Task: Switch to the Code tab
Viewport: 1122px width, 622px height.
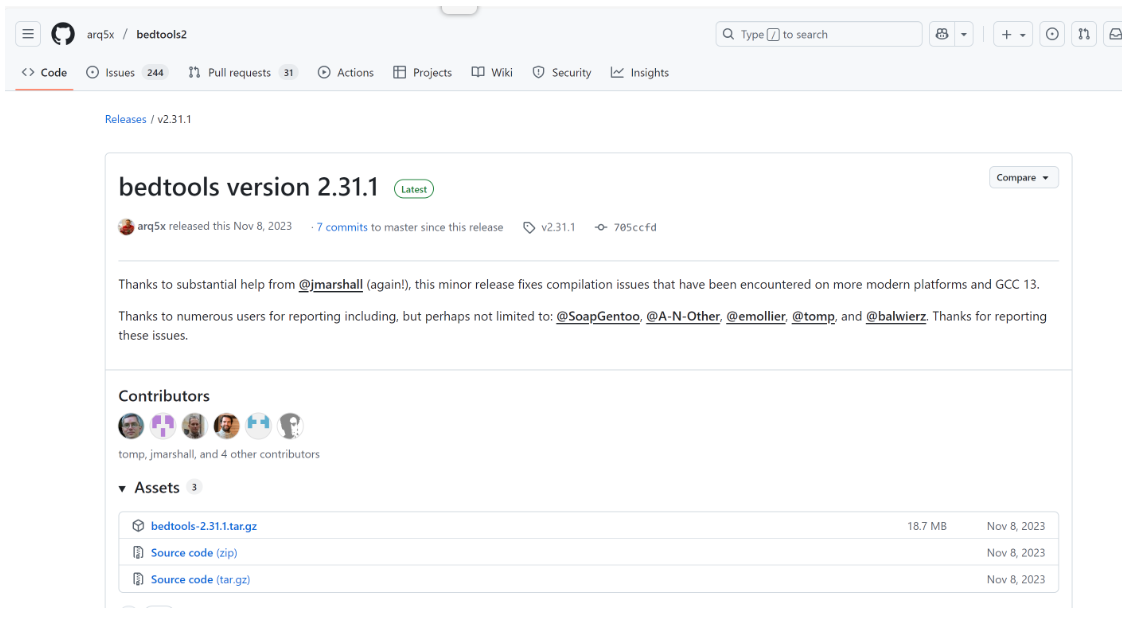Action: (x=44, y=72)
